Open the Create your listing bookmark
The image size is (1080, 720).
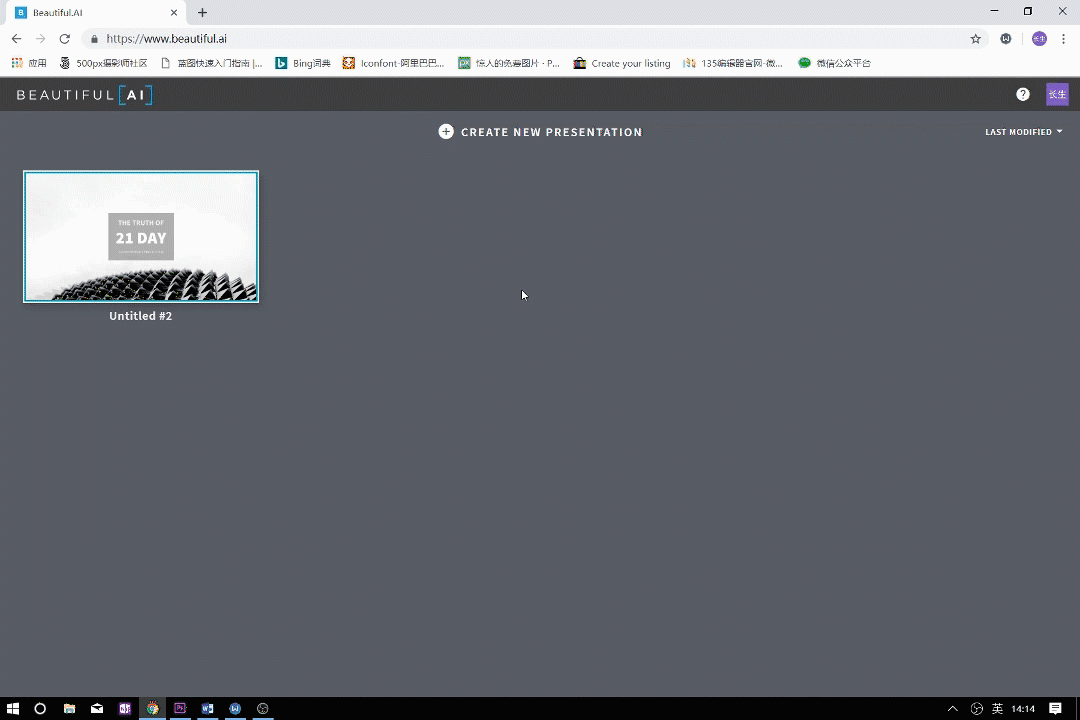tap(622, 63)
